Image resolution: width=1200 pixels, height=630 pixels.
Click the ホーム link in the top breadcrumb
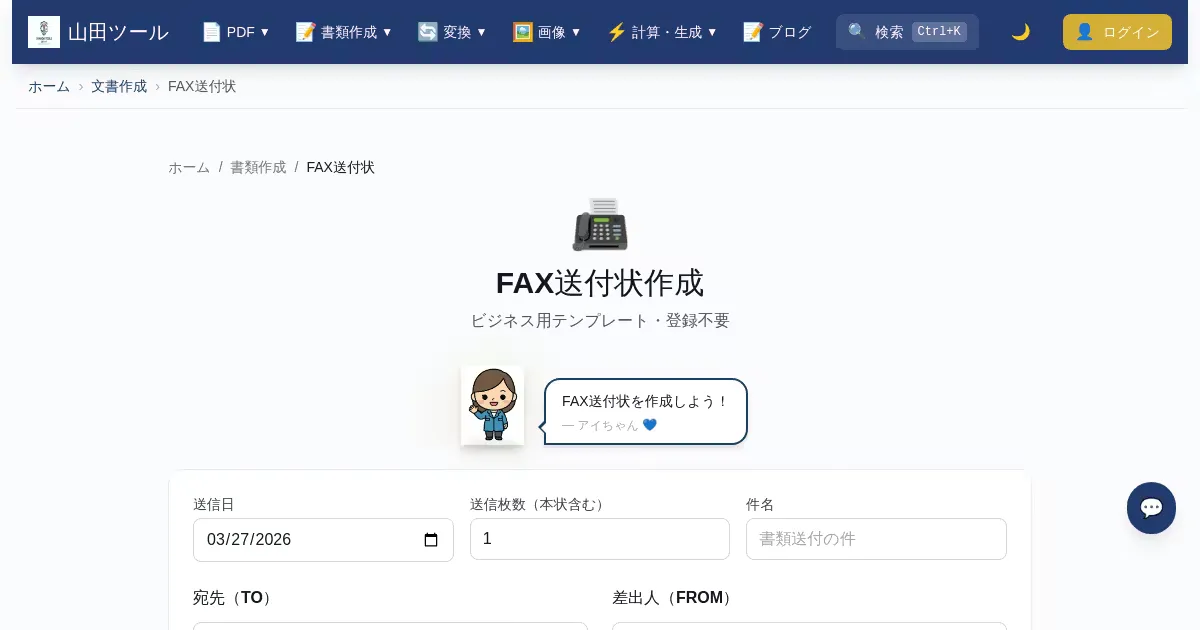(49, 86)
